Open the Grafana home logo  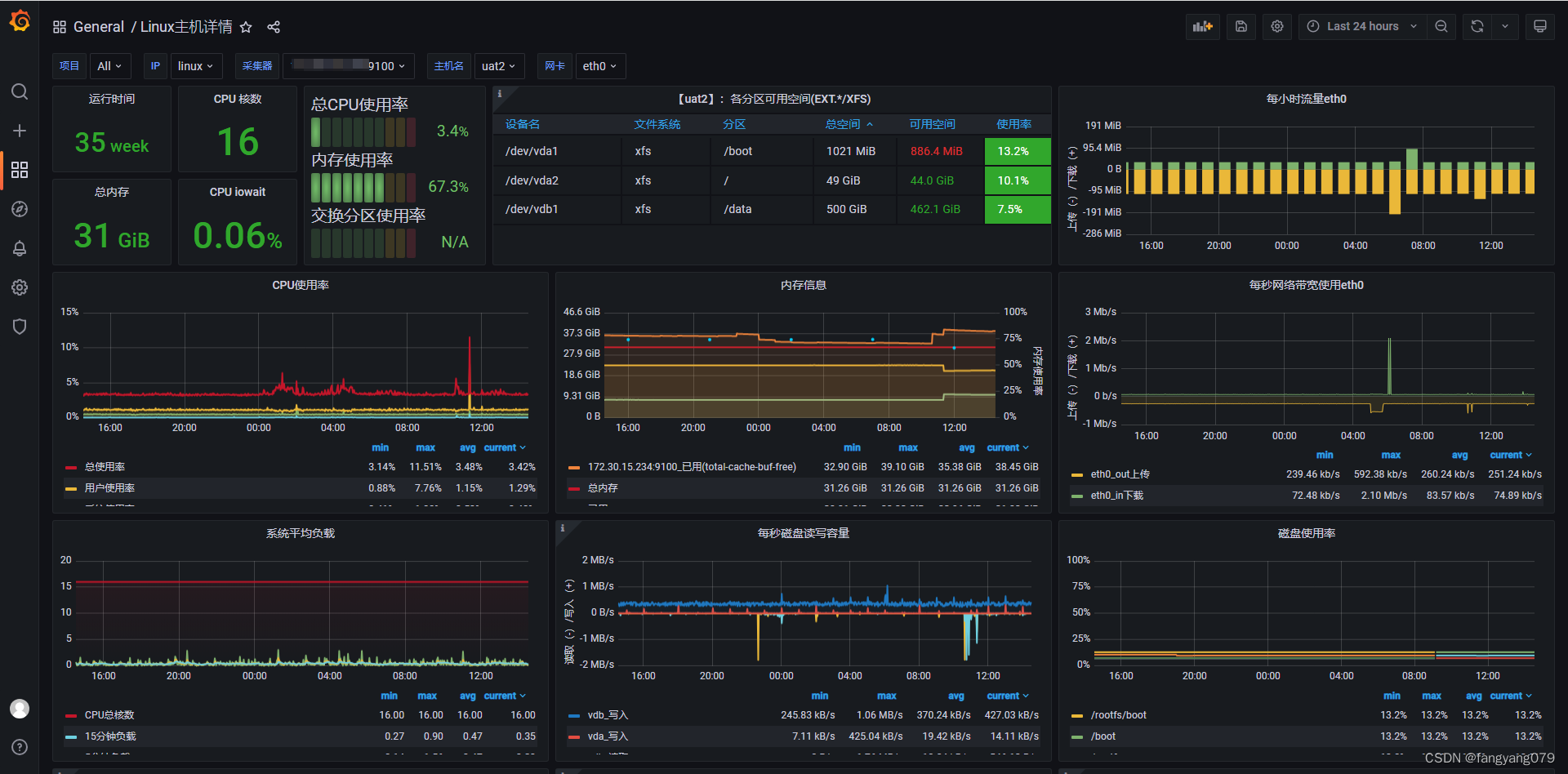20,21
